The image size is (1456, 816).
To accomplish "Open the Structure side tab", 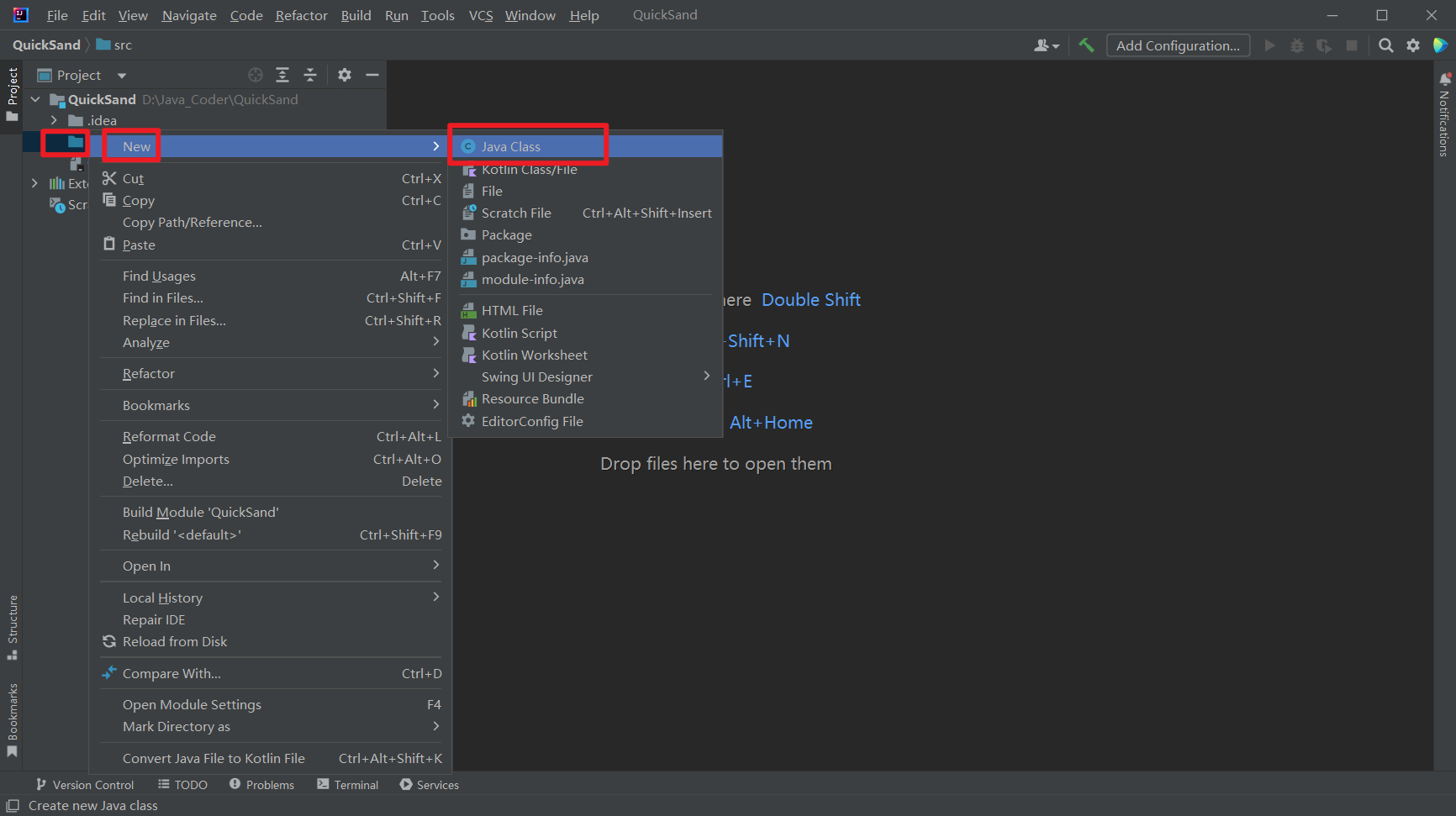I will [x=12, y=627].
